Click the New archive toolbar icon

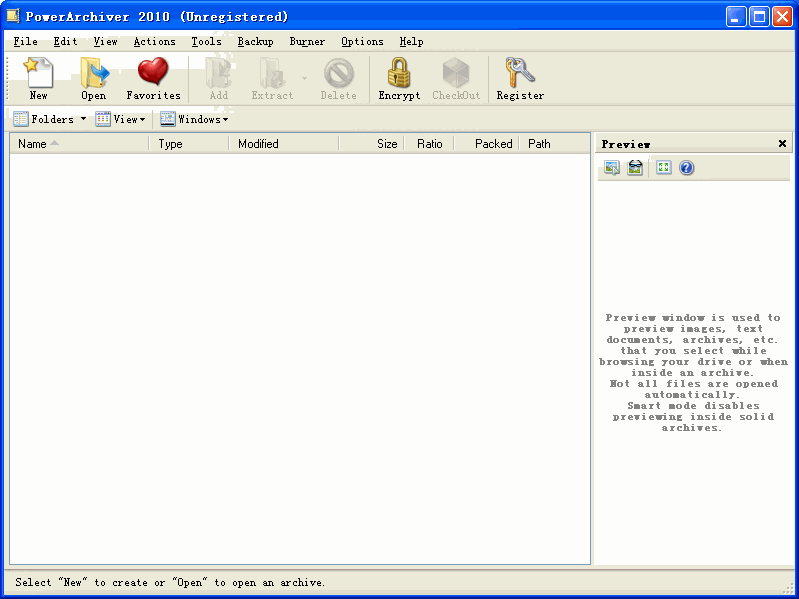tap(38, 78)
